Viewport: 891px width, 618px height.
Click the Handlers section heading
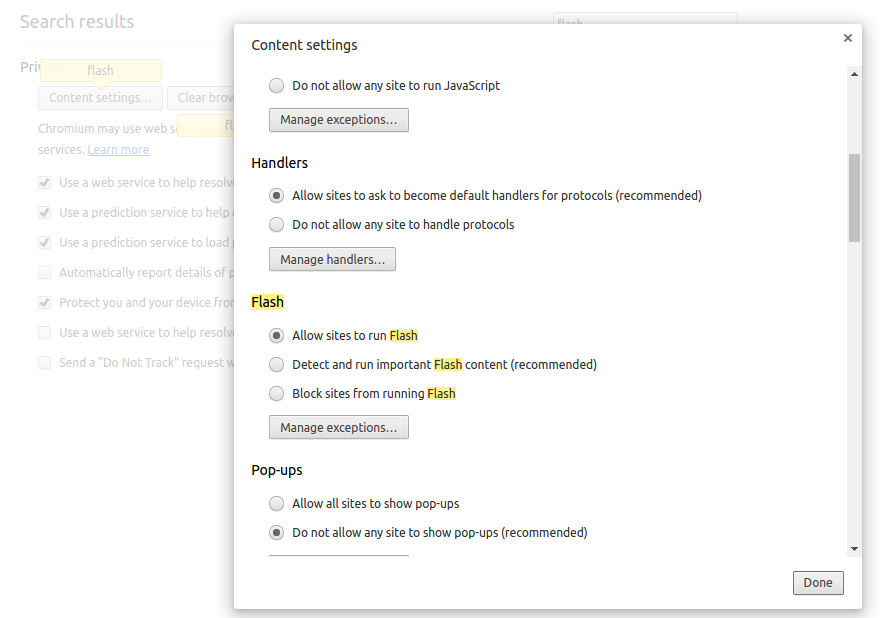click(280, 163)
